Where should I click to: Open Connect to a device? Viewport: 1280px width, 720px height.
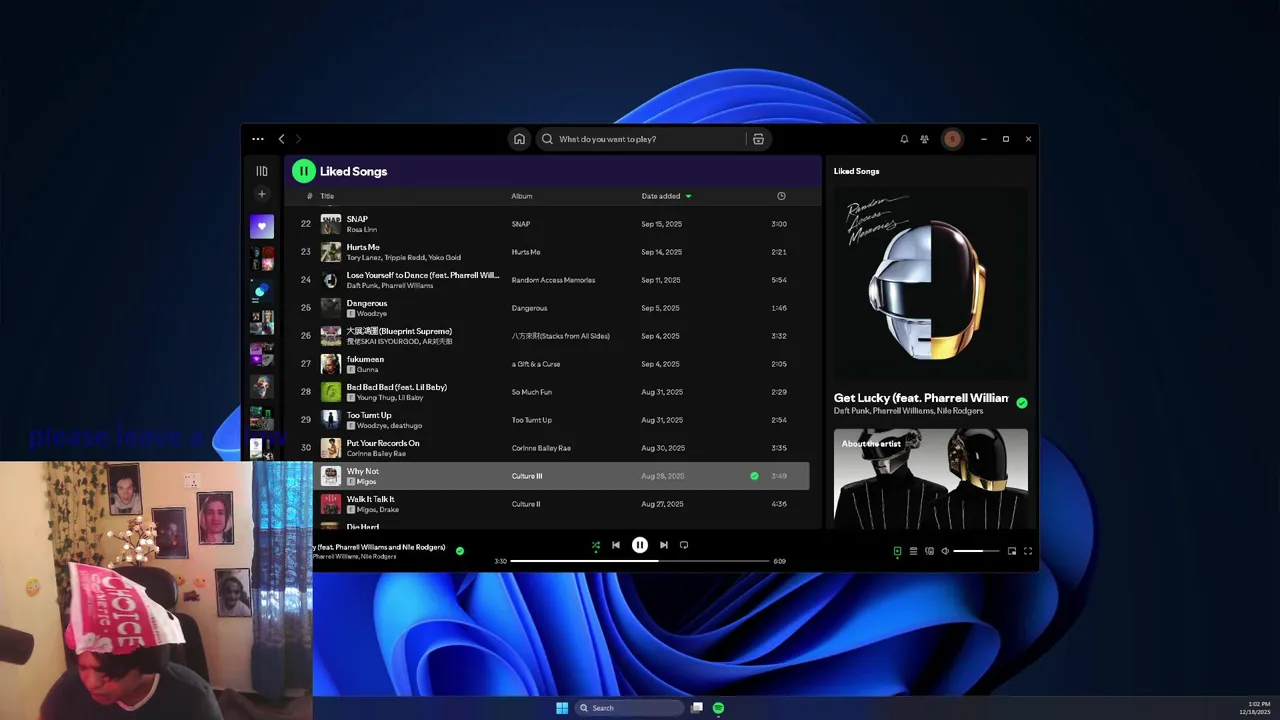[x=929, y=551]
